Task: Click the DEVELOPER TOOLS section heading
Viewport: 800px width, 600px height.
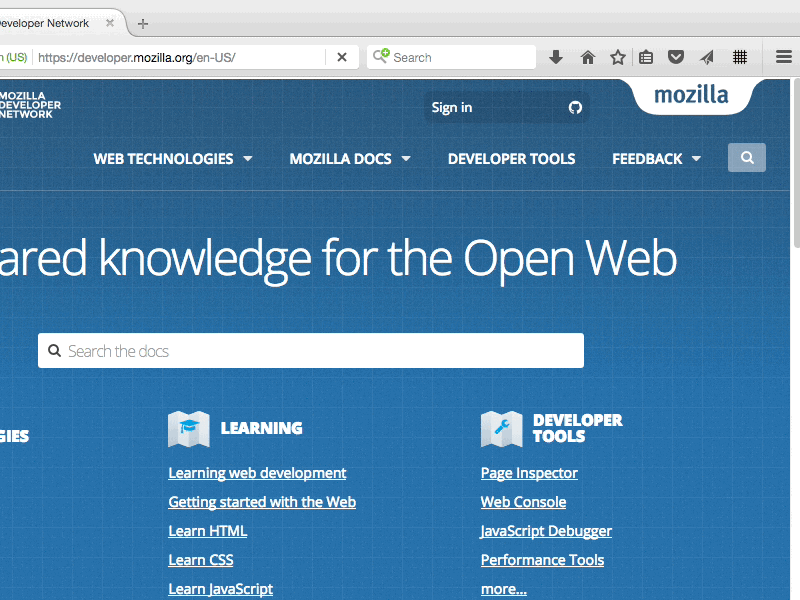Action: pyautogui.click(x=578, y=428)
